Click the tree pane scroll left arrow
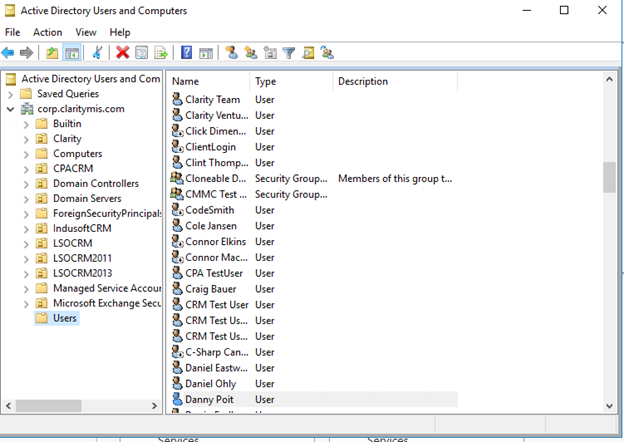 click(x=8, y=406)
